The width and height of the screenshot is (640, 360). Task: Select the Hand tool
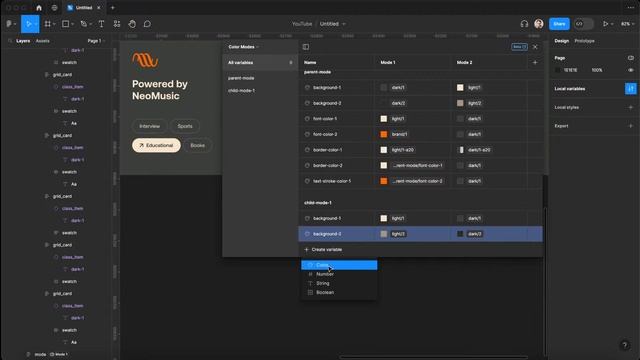point(132,24)
